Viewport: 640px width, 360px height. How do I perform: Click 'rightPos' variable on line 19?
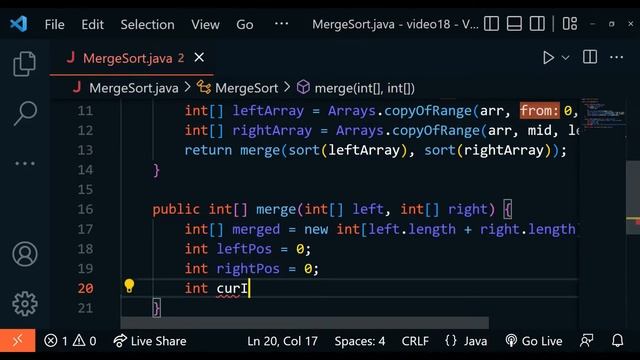pos(248,269)
